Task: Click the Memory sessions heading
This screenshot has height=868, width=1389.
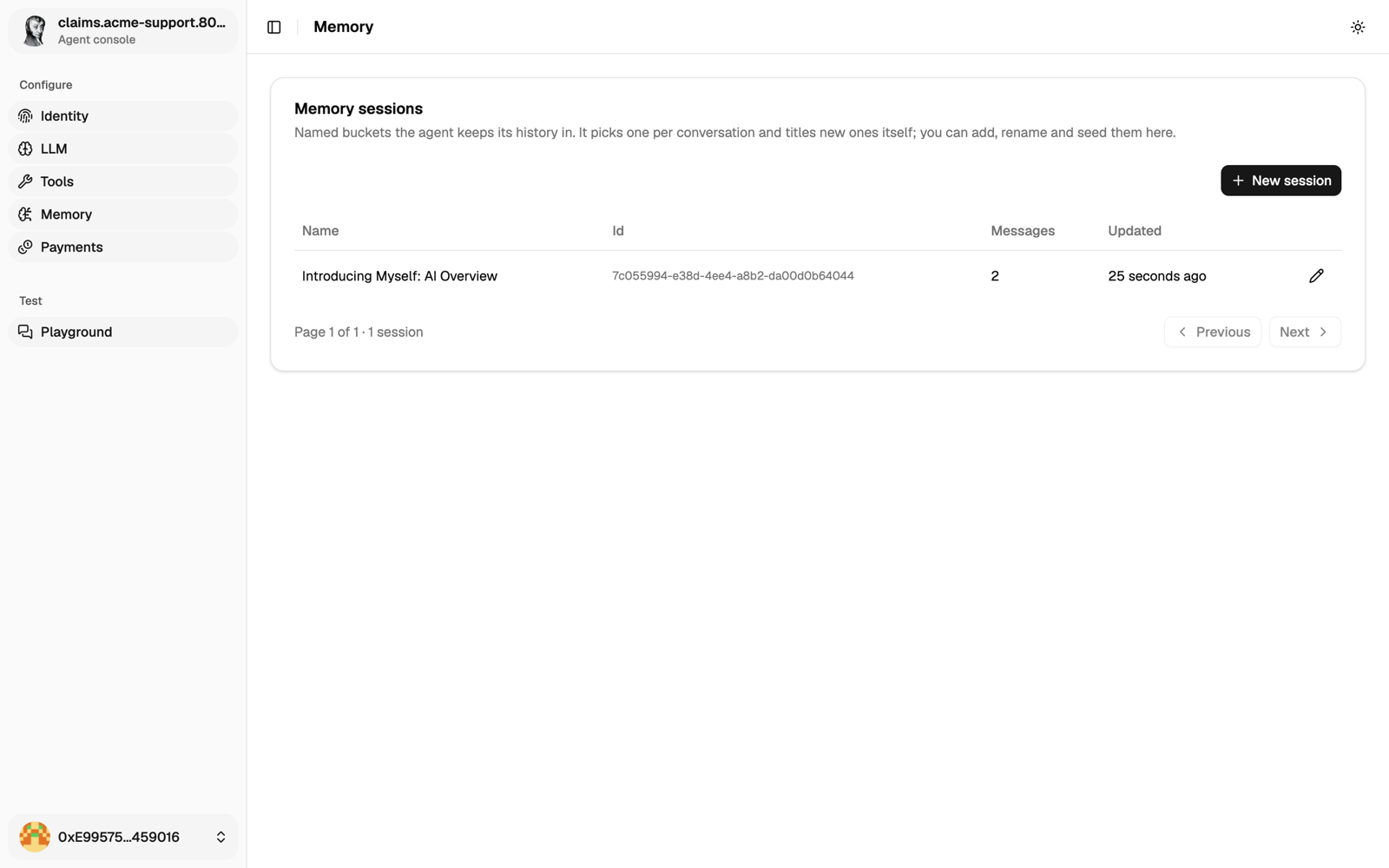Action: (359, 108)
